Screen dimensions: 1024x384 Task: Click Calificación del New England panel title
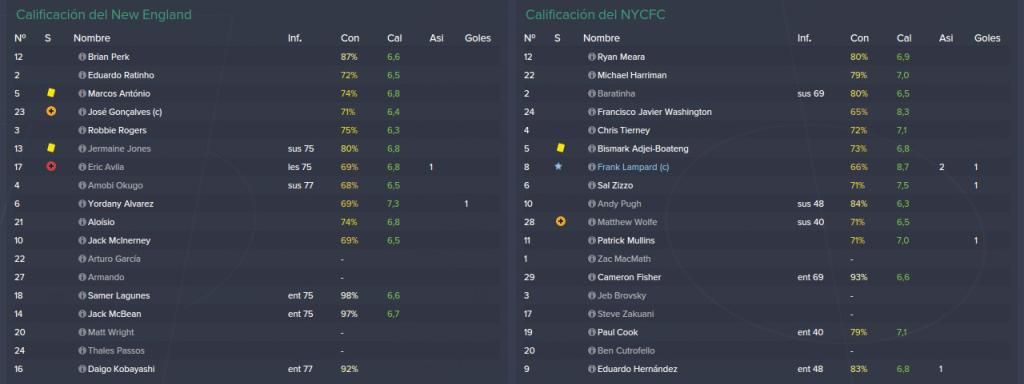(x=104, y=14)
